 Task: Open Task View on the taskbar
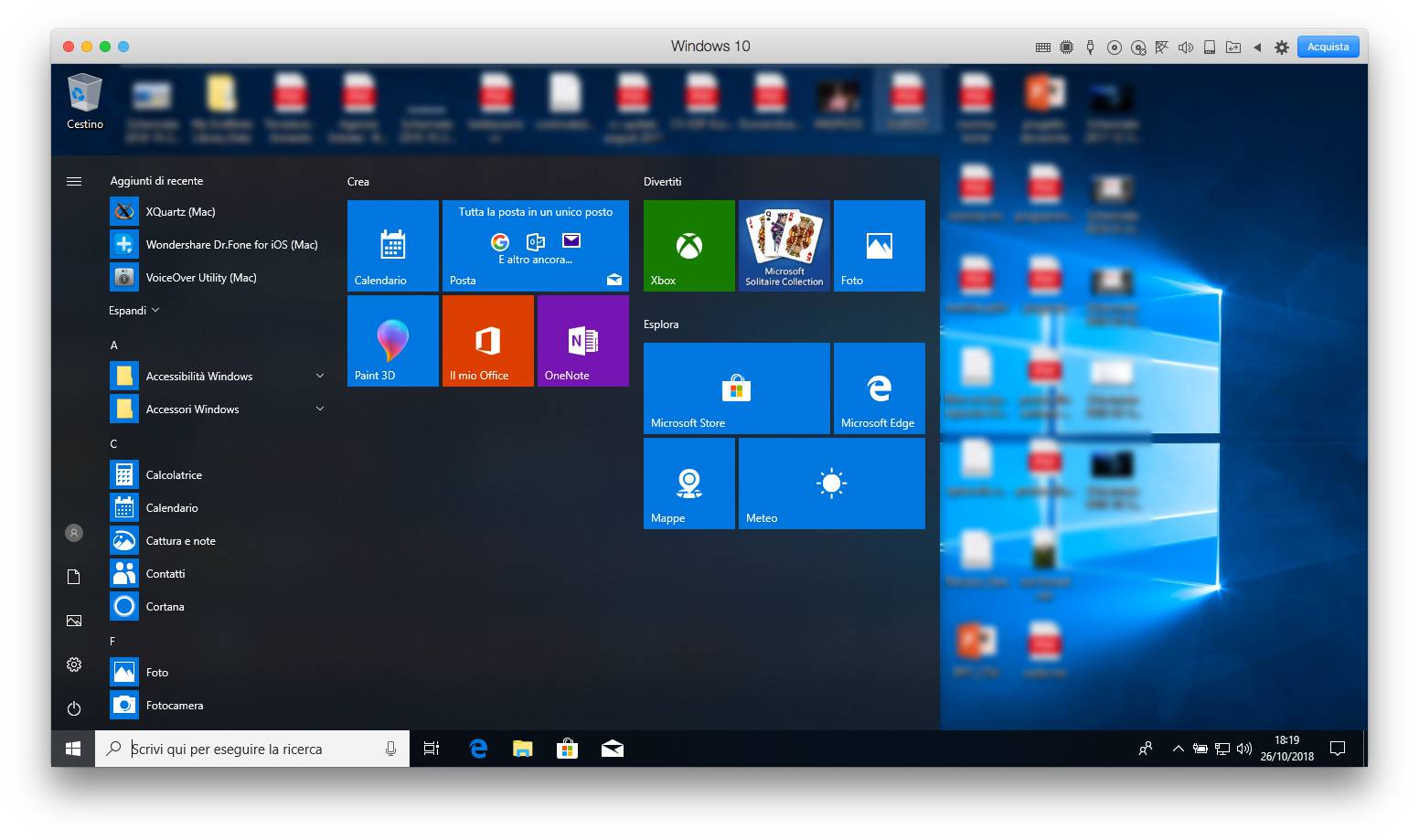432,749
